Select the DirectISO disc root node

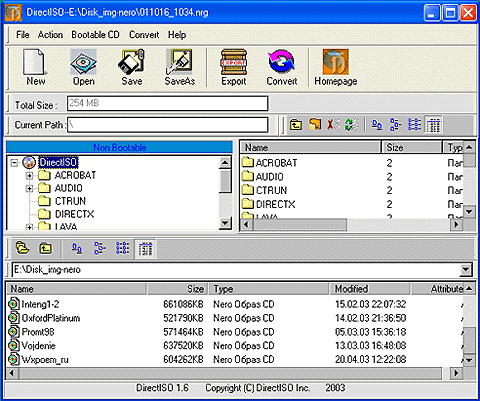pos(58,162)
